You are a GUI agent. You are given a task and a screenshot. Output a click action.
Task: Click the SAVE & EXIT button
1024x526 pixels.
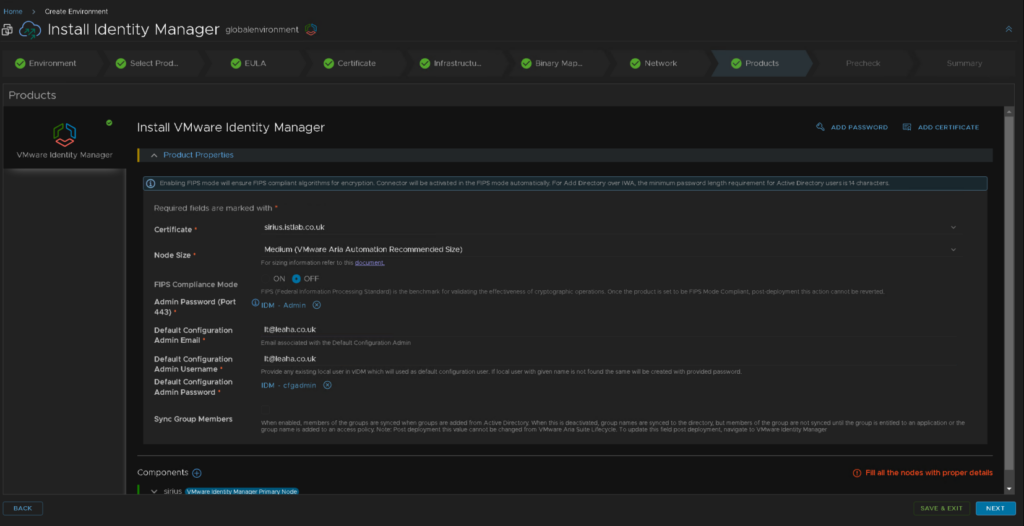tap(942, 508)
